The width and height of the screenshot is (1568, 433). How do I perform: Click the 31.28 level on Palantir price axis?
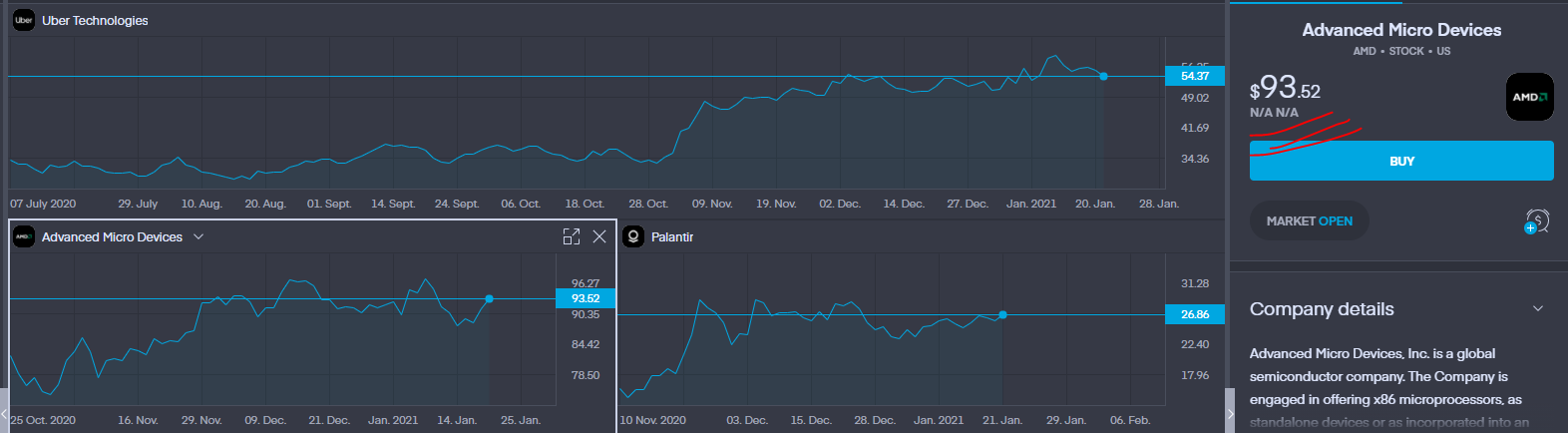[x=1195, y=283]
